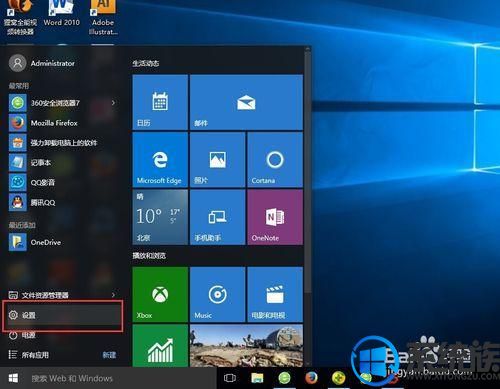Image resolution: width=500 pixels, height=389 pixels.
Task: Open the Music tile
Action: click(218, 294)
